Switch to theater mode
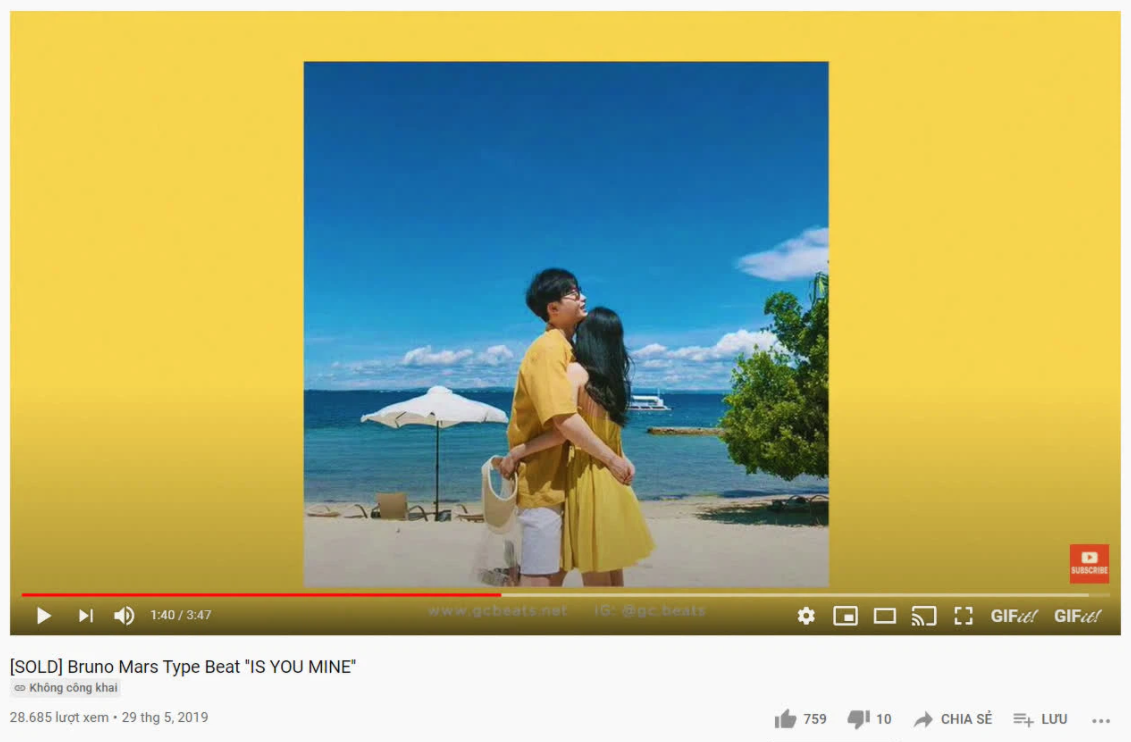Screen dimensions: 1131x742 pyautogui.click(x=885, y=615)
